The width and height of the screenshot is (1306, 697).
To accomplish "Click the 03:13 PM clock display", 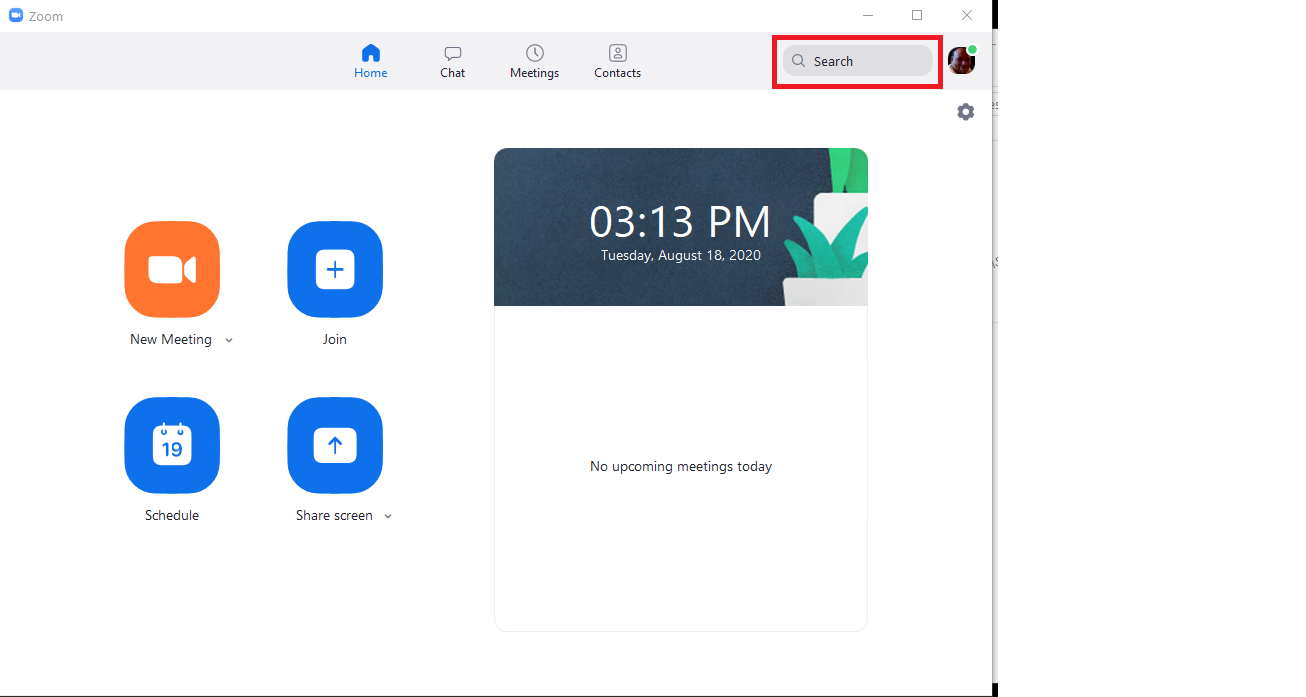I will click(x=681, y=221).
